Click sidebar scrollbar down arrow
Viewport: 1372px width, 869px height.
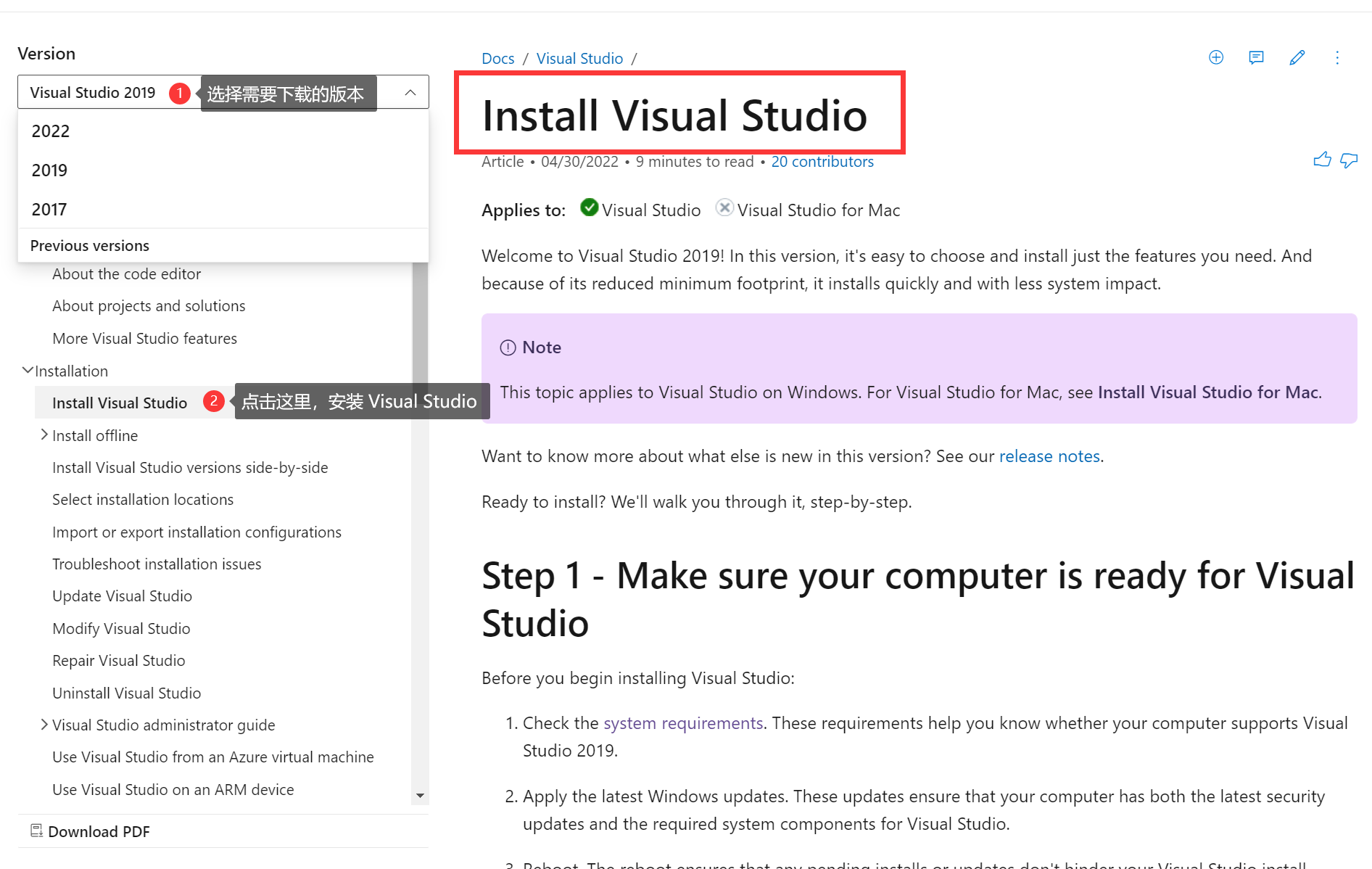pos(420,796)
